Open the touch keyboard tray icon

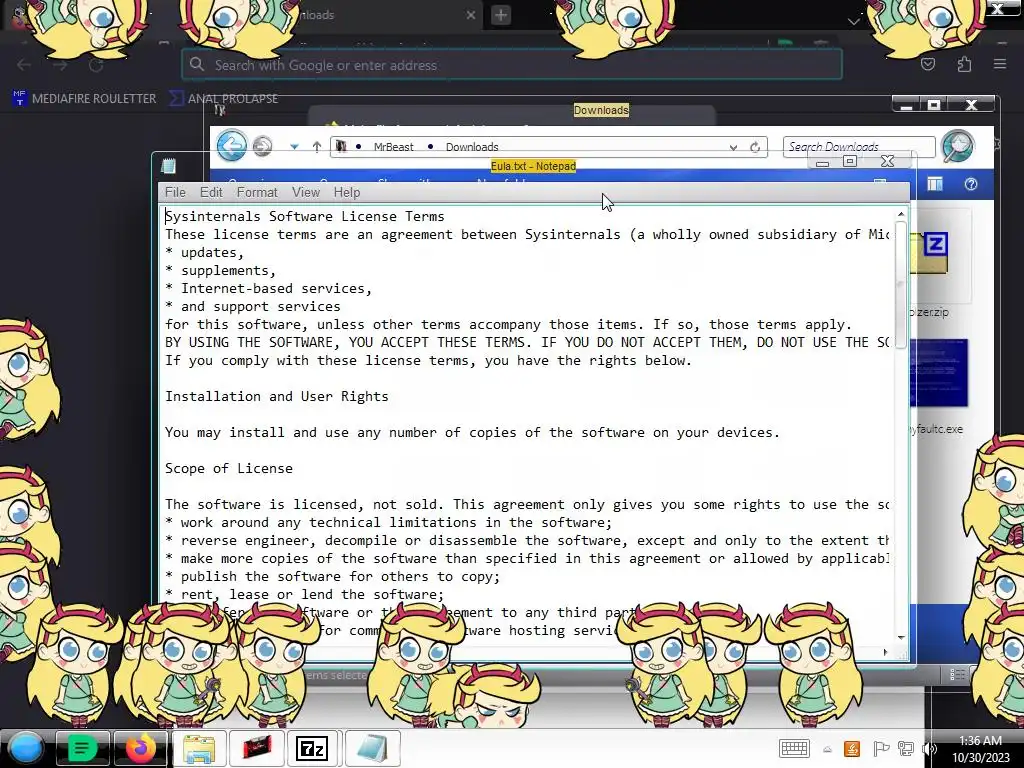794,748
